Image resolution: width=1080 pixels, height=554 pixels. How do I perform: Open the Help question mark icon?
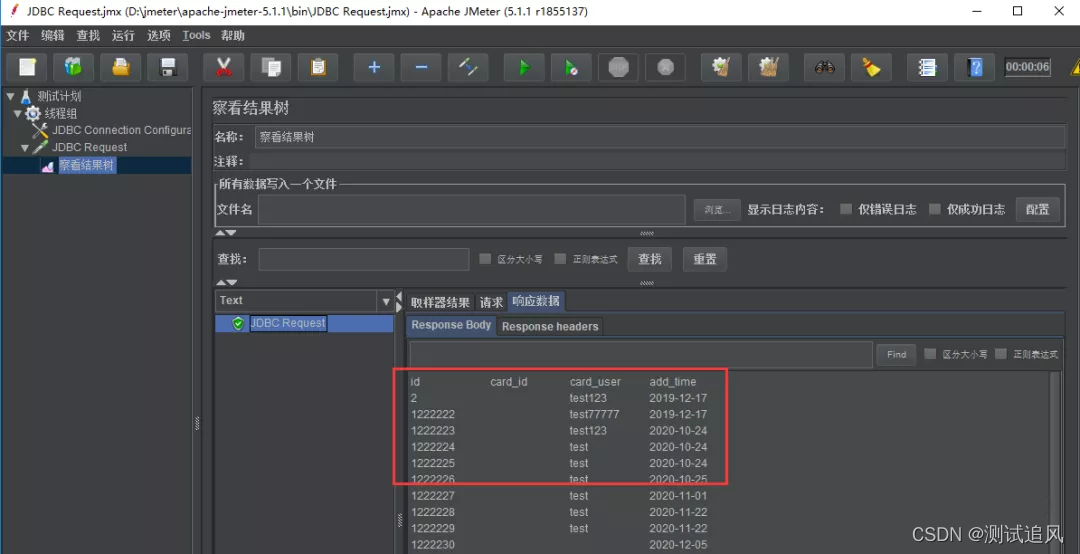pyautogui.click(x=975, y=67)
